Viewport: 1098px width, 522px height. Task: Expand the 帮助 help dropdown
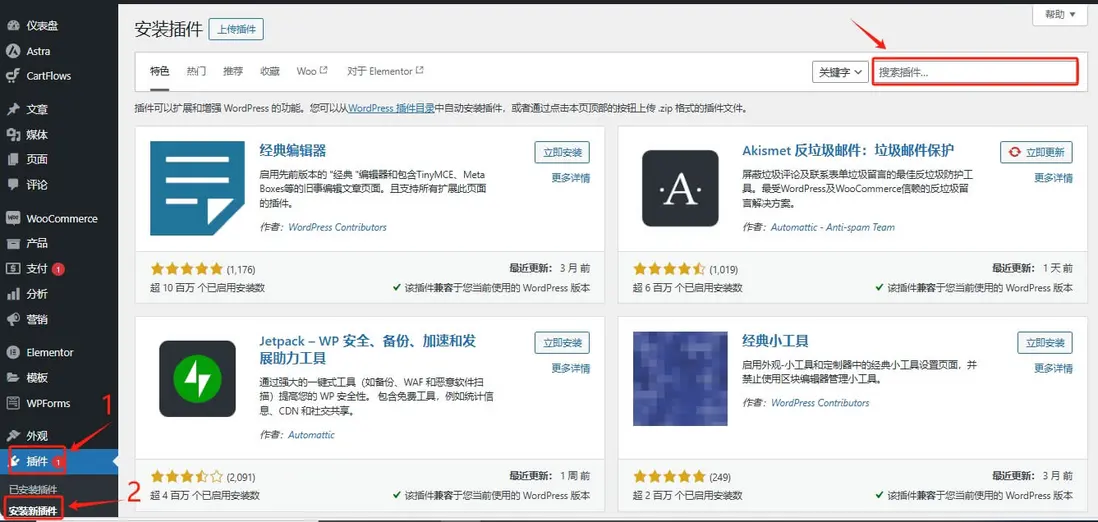click(x=1059, y=15)
